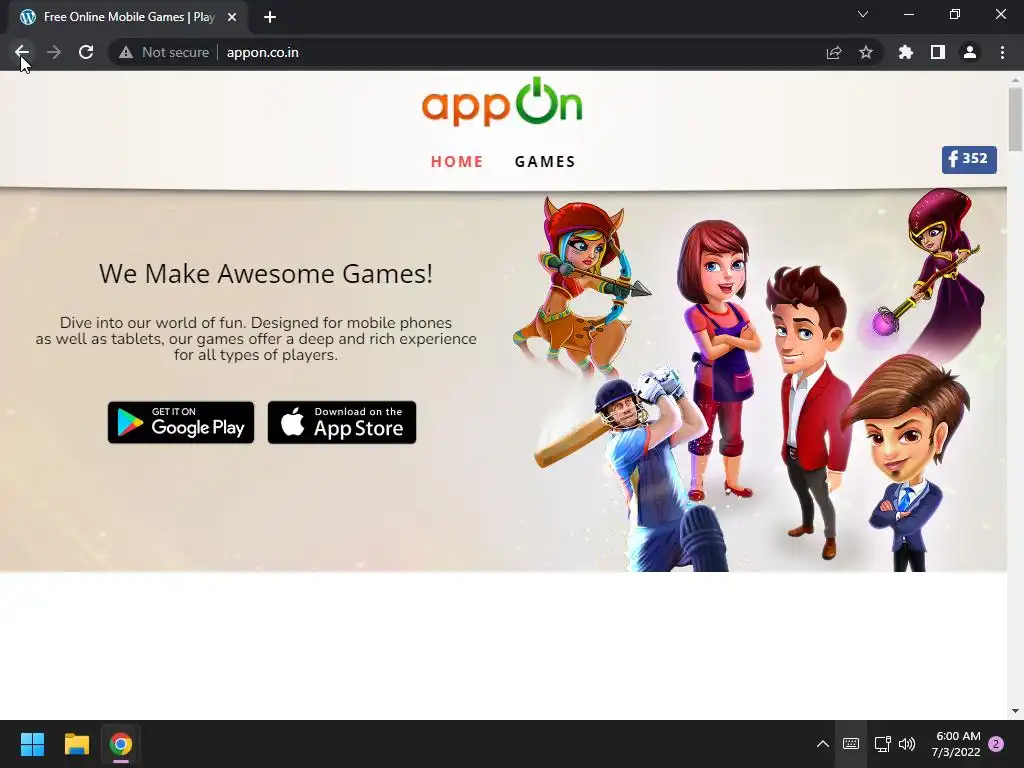The height and width of the screenshot is (768, 1024).
Task: Click the Get it on Google Play badge
Action: pos(181,423)
